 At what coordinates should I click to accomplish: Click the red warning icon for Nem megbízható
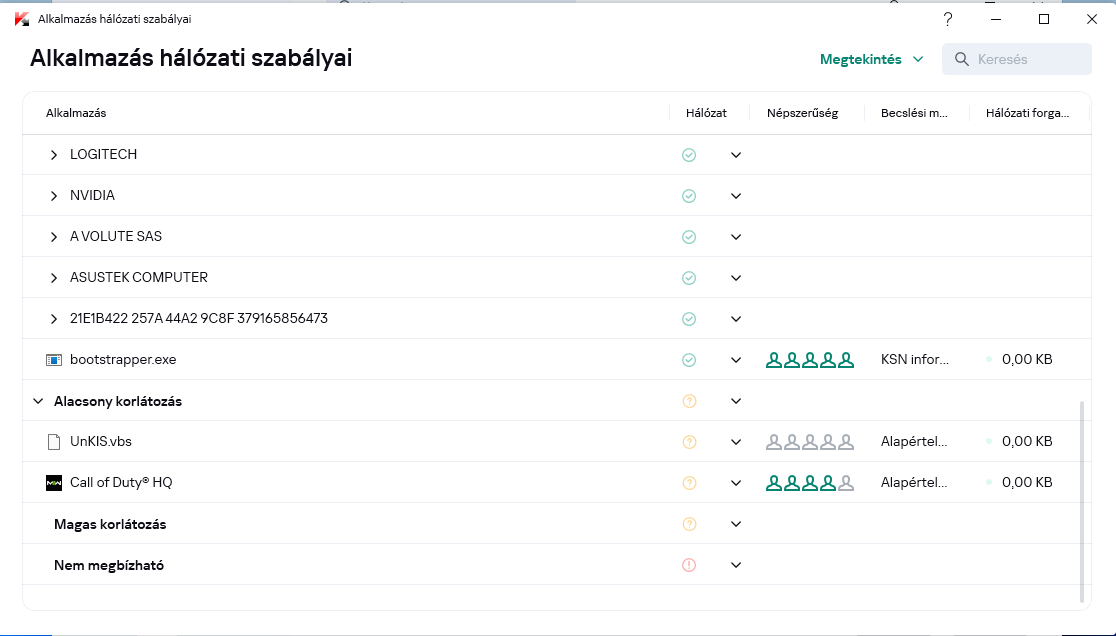688,565
